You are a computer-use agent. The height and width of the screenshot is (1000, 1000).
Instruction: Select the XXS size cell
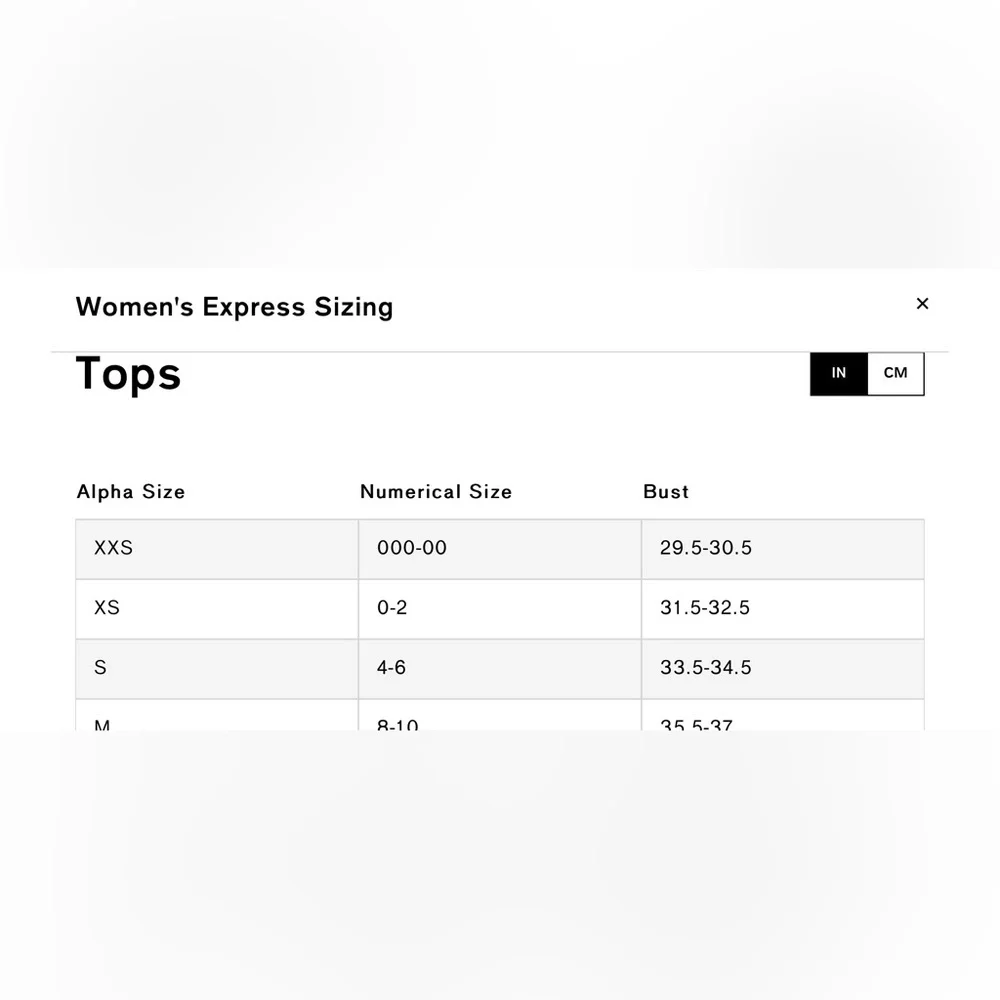pos(217,549)
